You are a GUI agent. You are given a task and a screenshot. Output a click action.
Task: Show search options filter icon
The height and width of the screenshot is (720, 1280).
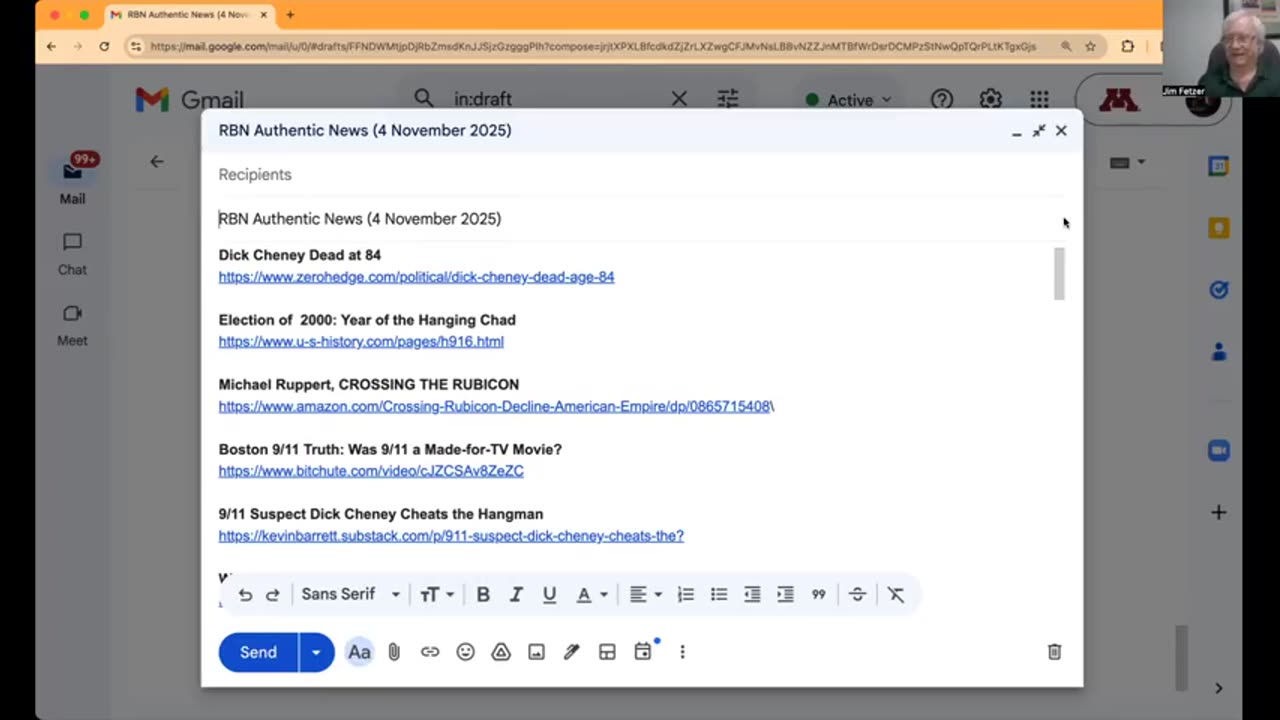[x=728, y=98]
